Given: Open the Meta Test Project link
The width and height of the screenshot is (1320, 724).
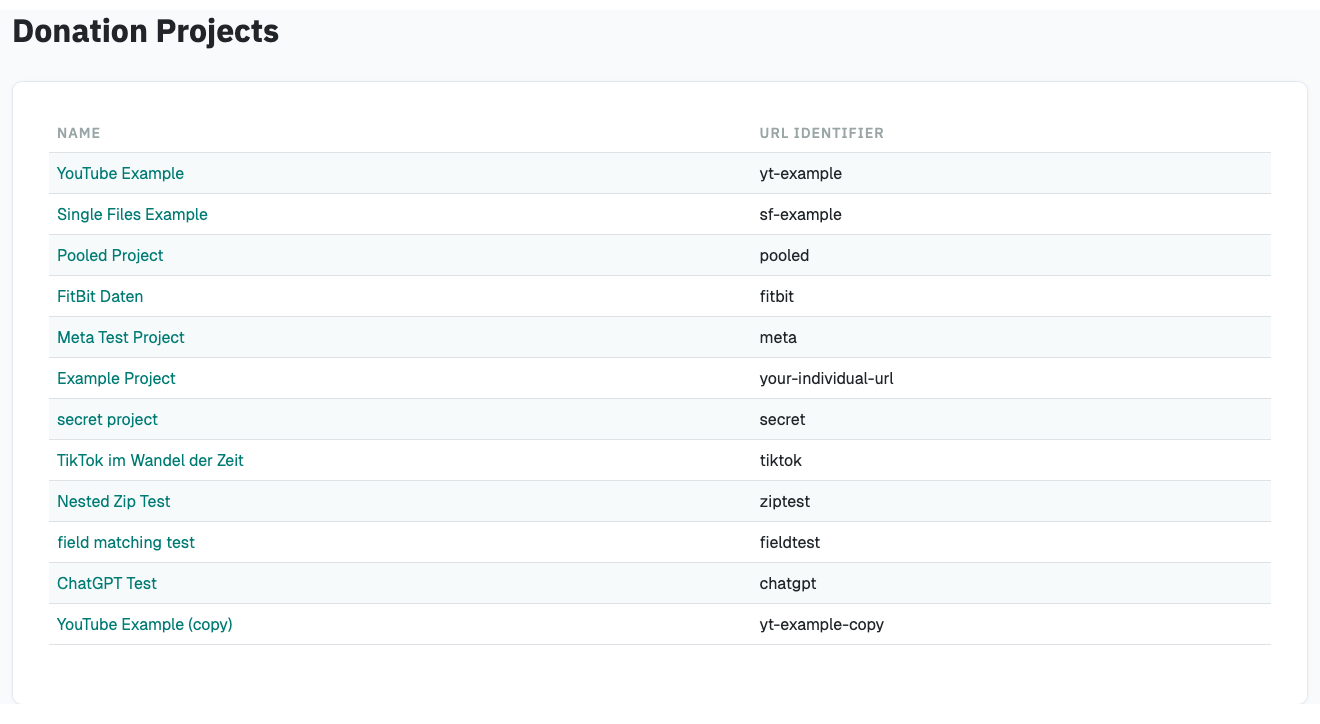Looking at the screenshot, I should pos(121,337).
